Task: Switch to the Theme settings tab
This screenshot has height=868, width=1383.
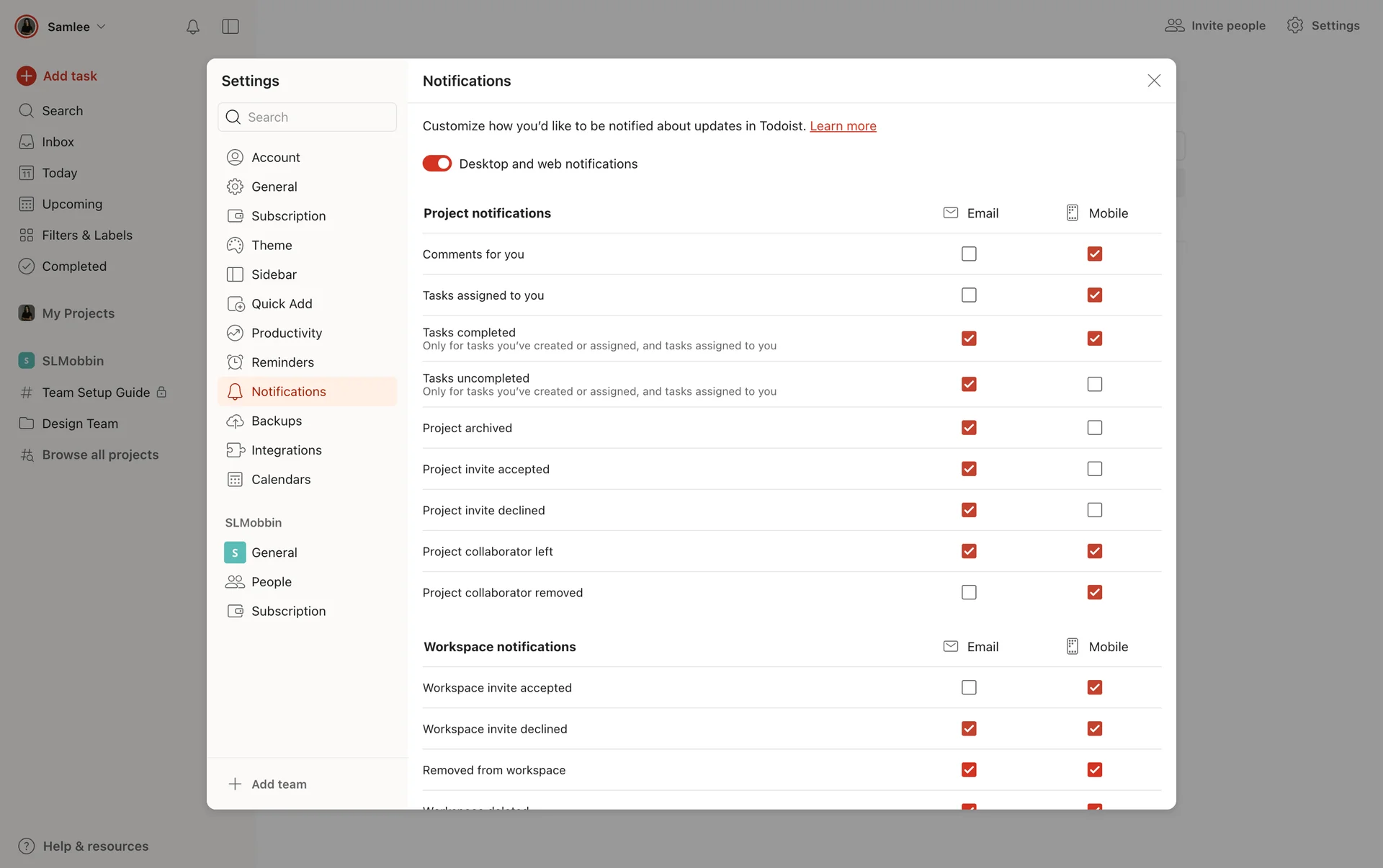Action: (272, 245)
